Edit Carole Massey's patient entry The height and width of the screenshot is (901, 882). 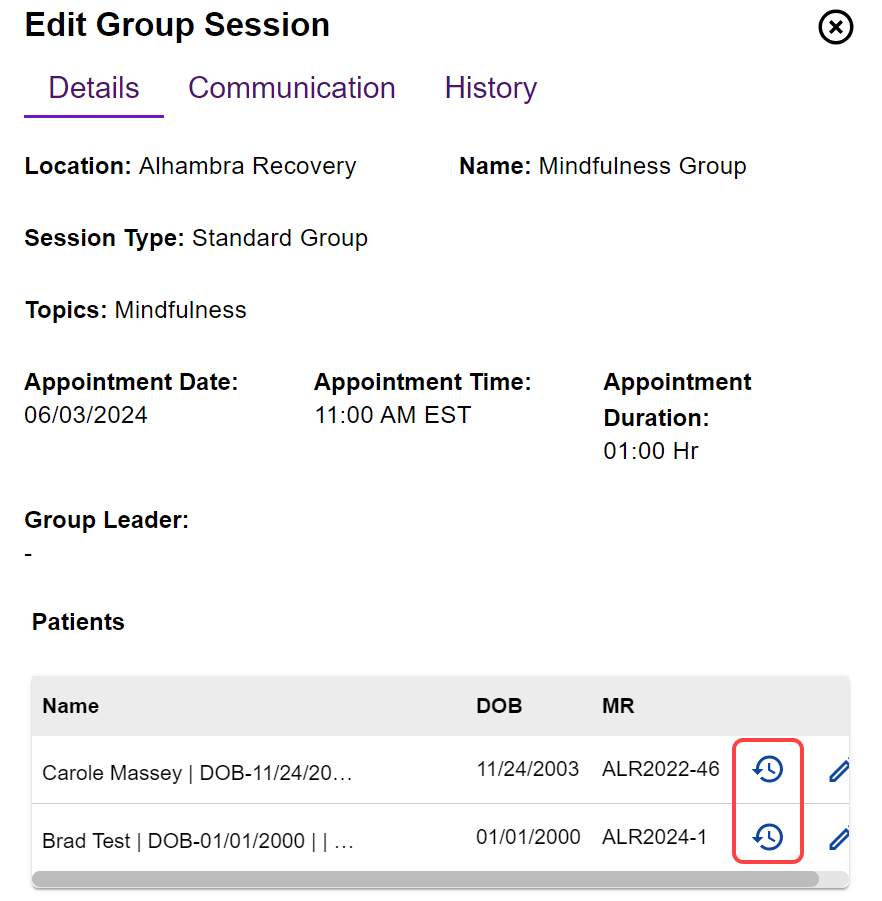(839, 770)
